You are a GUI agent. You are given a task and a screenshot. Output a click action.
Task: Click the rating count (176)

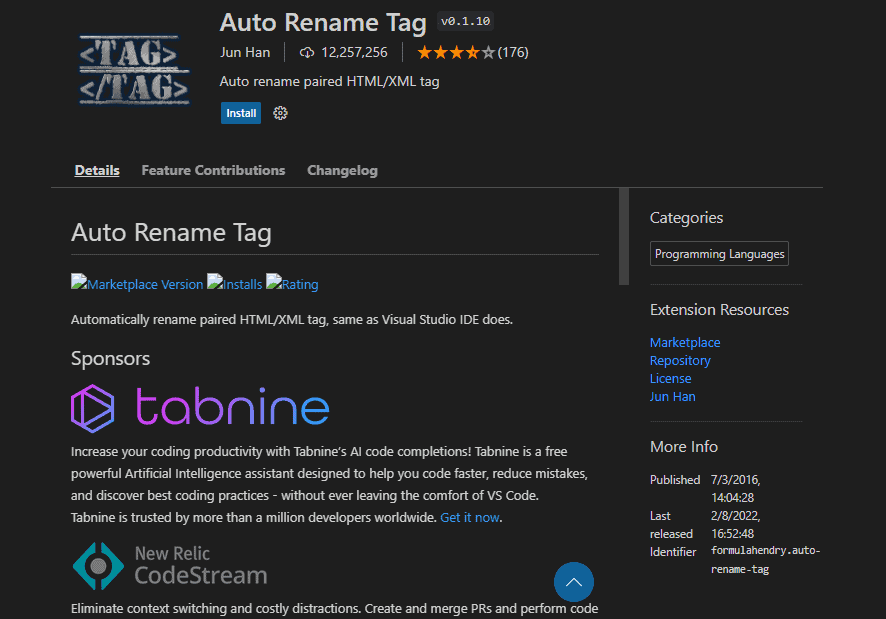(x=513, y=53)
